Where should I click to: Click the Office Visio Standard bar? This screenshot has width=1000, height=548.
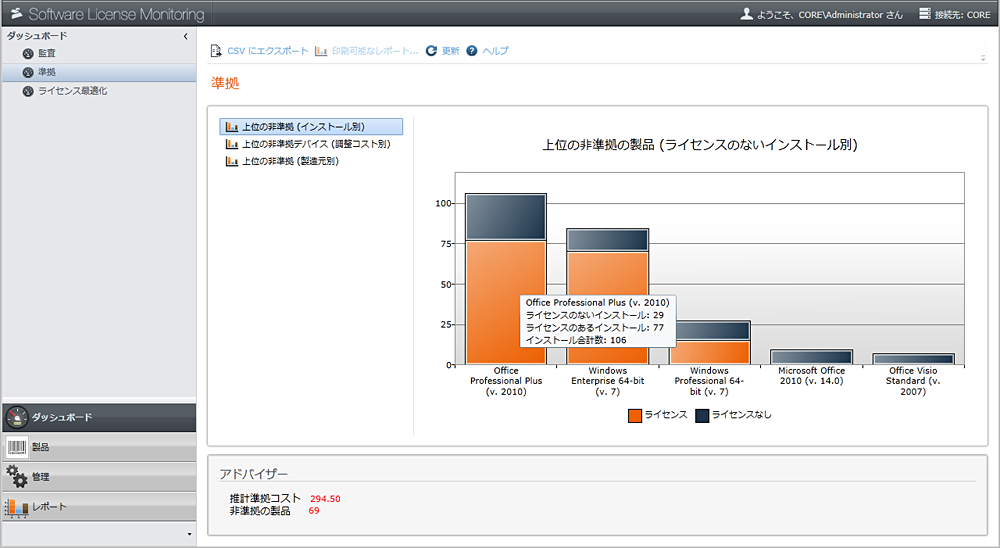(913, 359)
